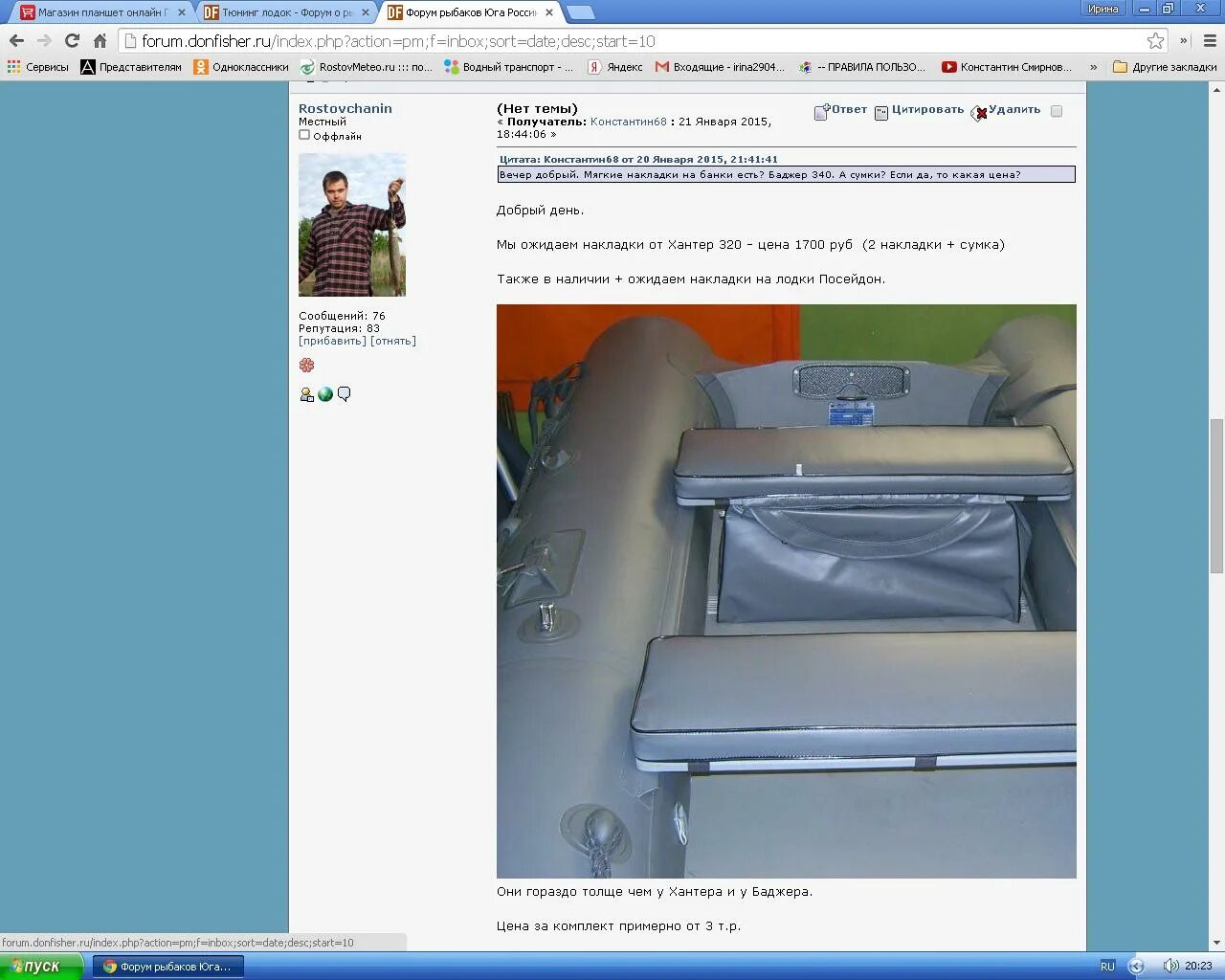Click the browser Back arrow
This screenshot has width=1225, height=980.
(16, 41)
